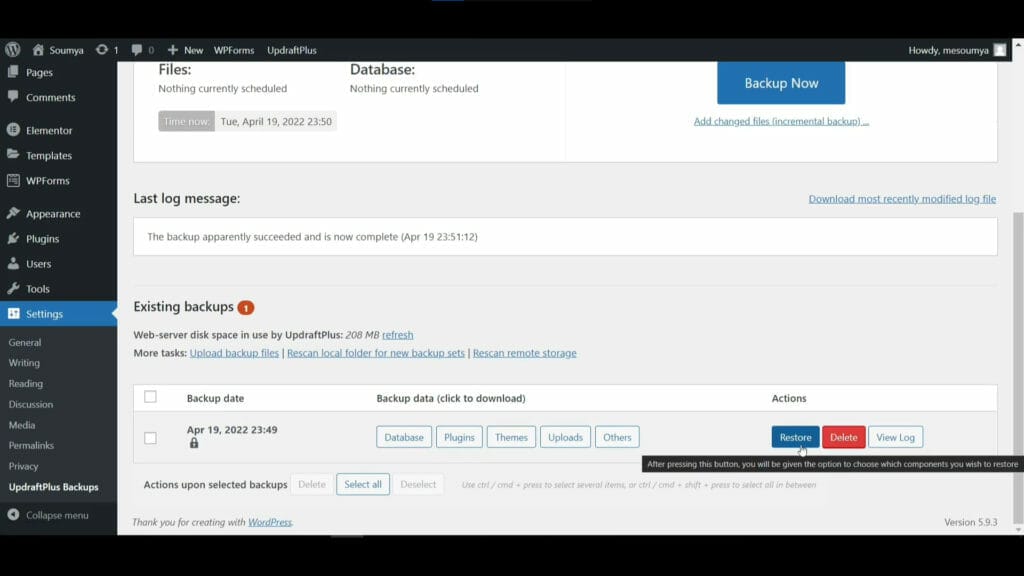Click the Collapse menu arrow icon
The width and height of the screenshot is (1024, 576).
pos(13,515)
